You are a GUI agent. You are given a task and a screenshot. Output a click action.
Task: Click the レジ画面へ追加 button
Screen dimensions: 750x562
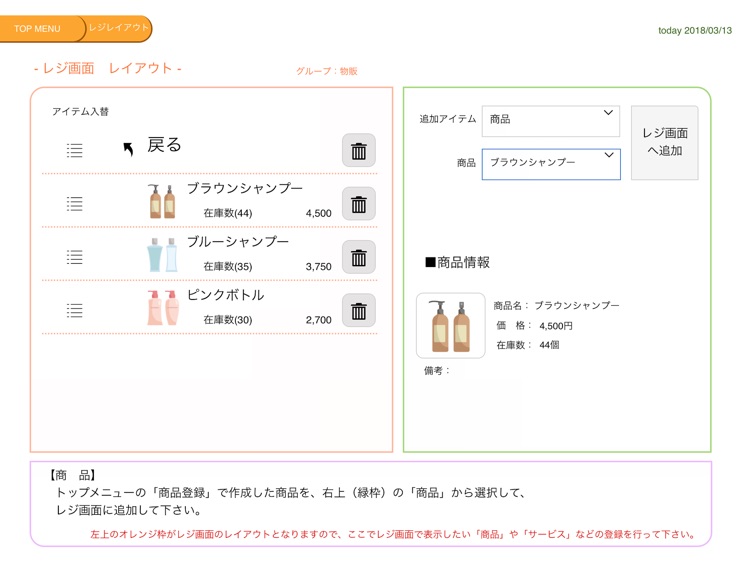(x=664, y=143)
